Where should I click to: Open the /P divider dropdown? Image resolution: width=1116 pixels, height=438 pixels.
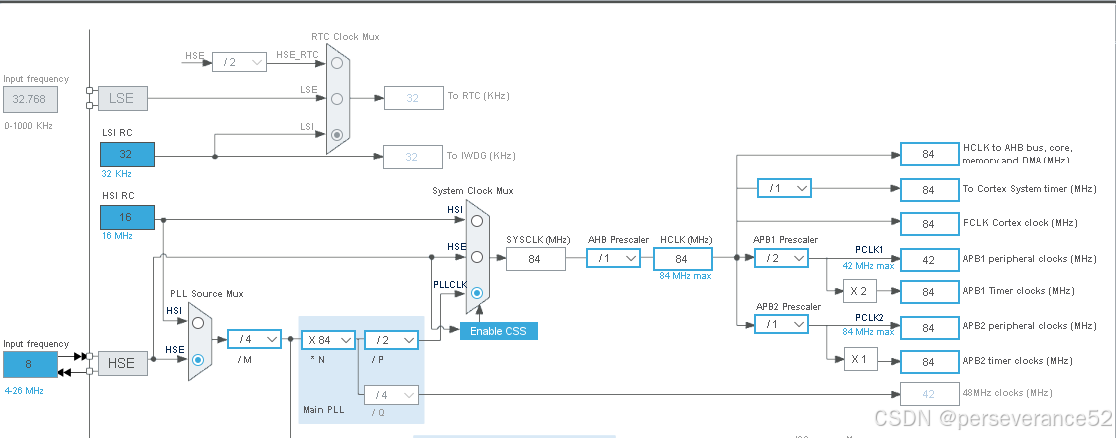tap(391, 340)
